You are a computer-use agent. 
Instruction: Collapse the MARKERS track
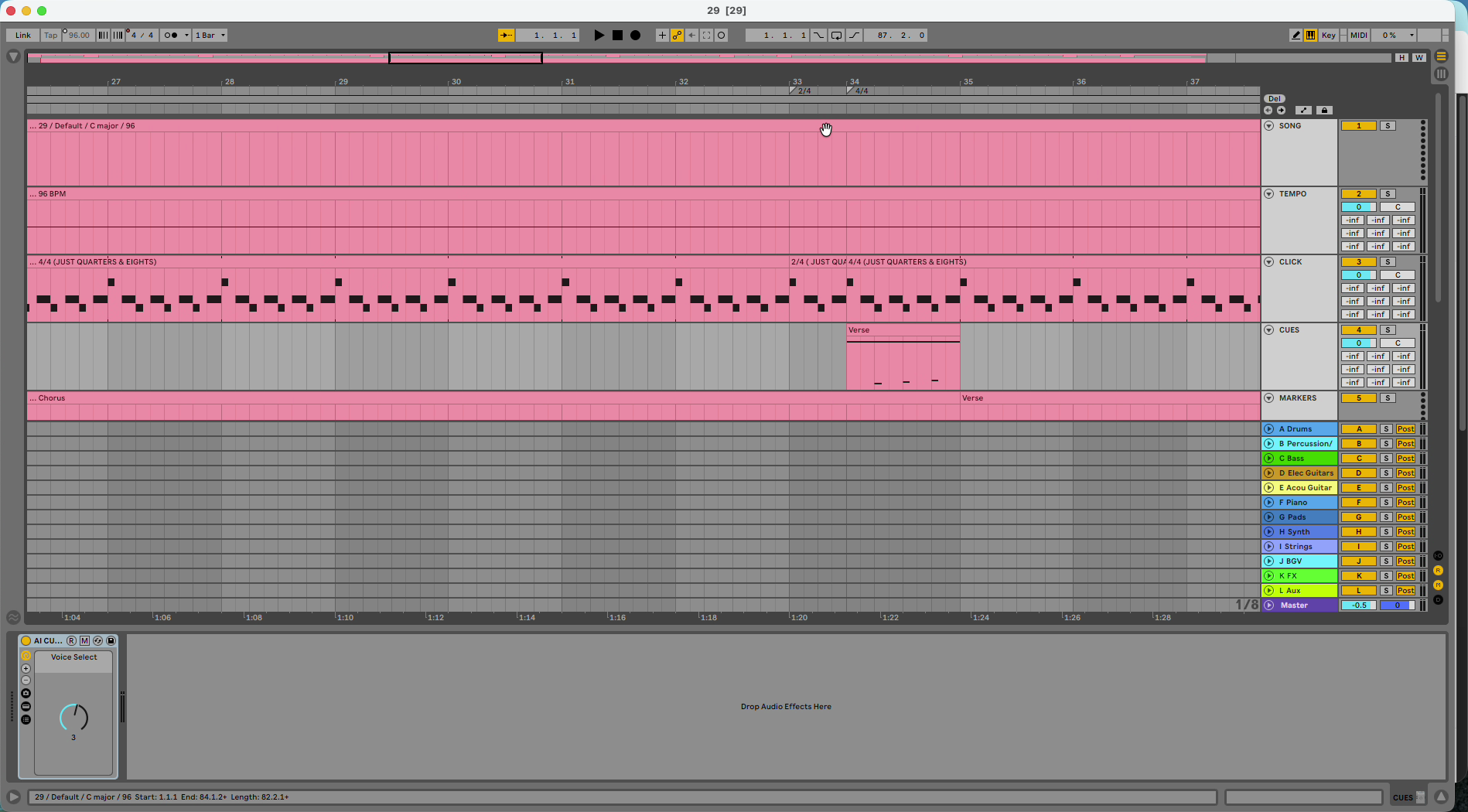pyautogui.click(x=1269, y=398)
